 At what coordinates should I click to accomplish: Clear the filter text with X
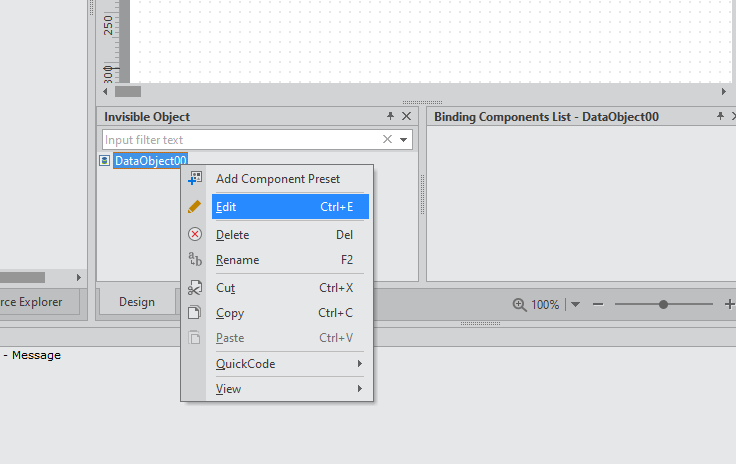(387, 139)
